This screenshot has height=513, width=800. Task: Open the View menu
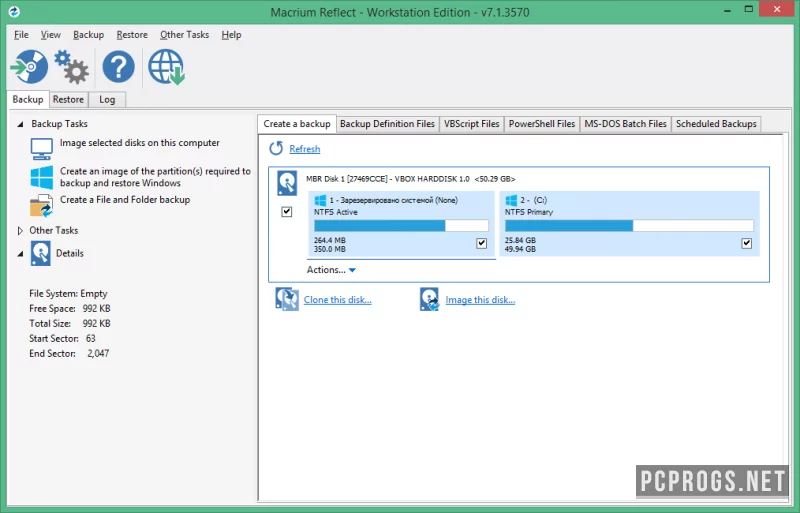point(51,35)
